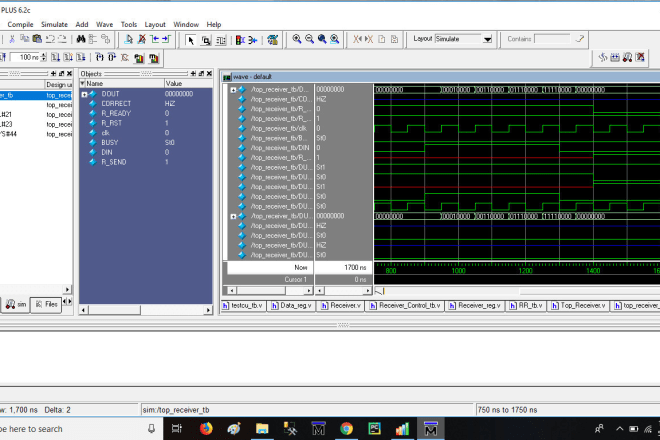Choose the Select Mode arrow pointer tool
The width and height of the screenshot is (660, 440).
191,40
